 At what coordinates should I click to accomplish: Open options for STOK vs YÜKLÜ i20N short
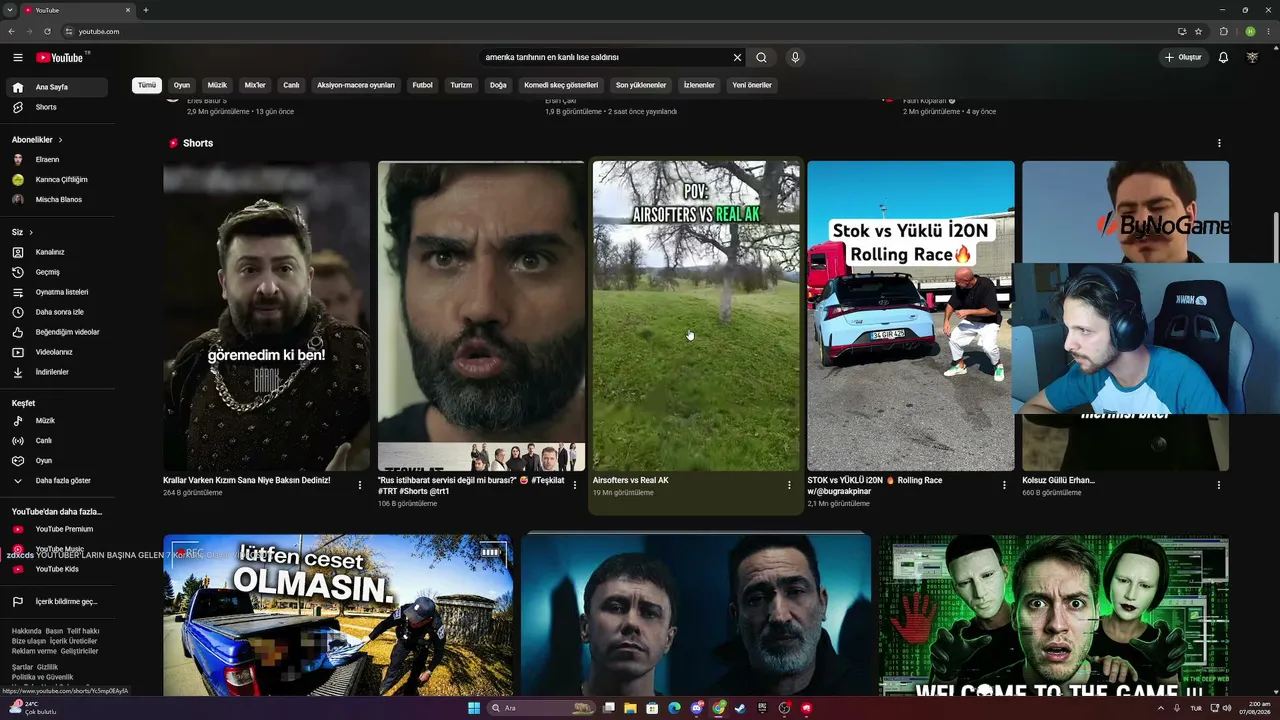[1004, 485]
